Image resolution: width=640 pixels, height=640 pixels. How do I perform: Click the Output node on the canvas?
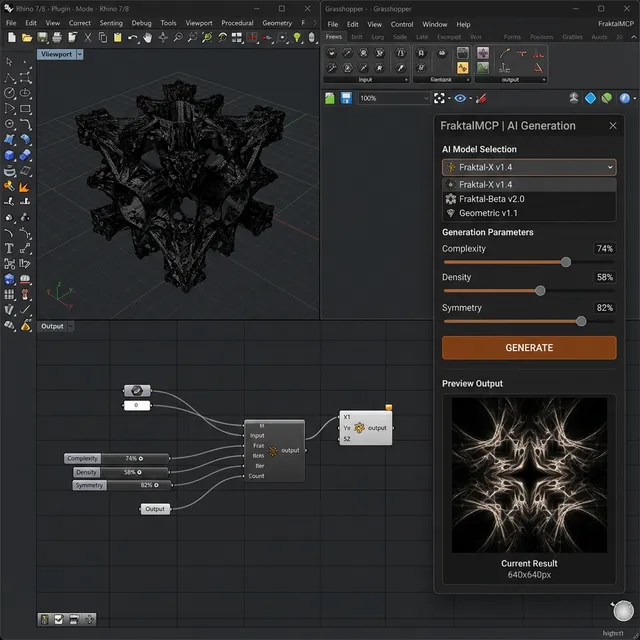[x=155, y=509]
